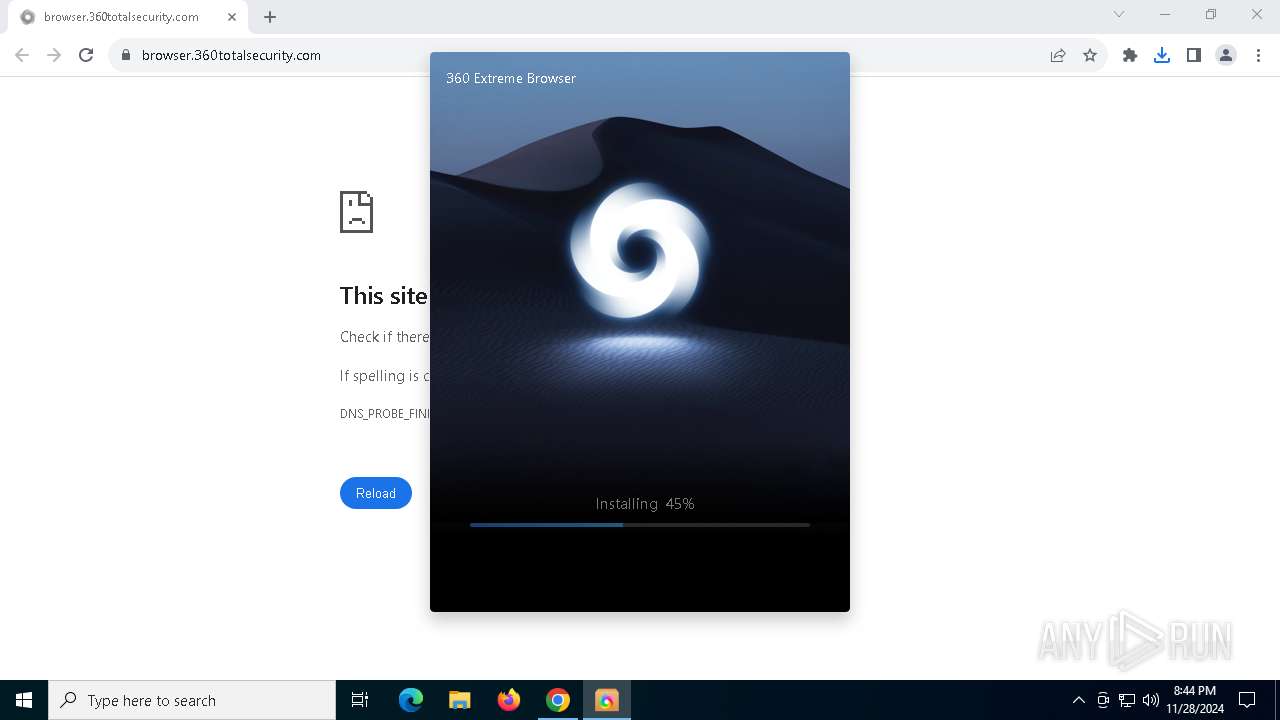Minimize the Chrome window
Viewport: 1280px width, 720px height.
1165,14
